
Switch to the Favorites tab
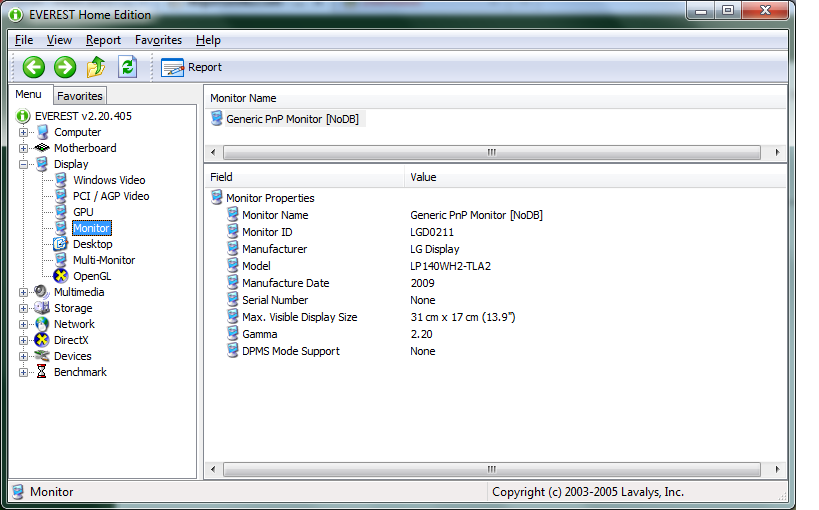click(80, 96)
